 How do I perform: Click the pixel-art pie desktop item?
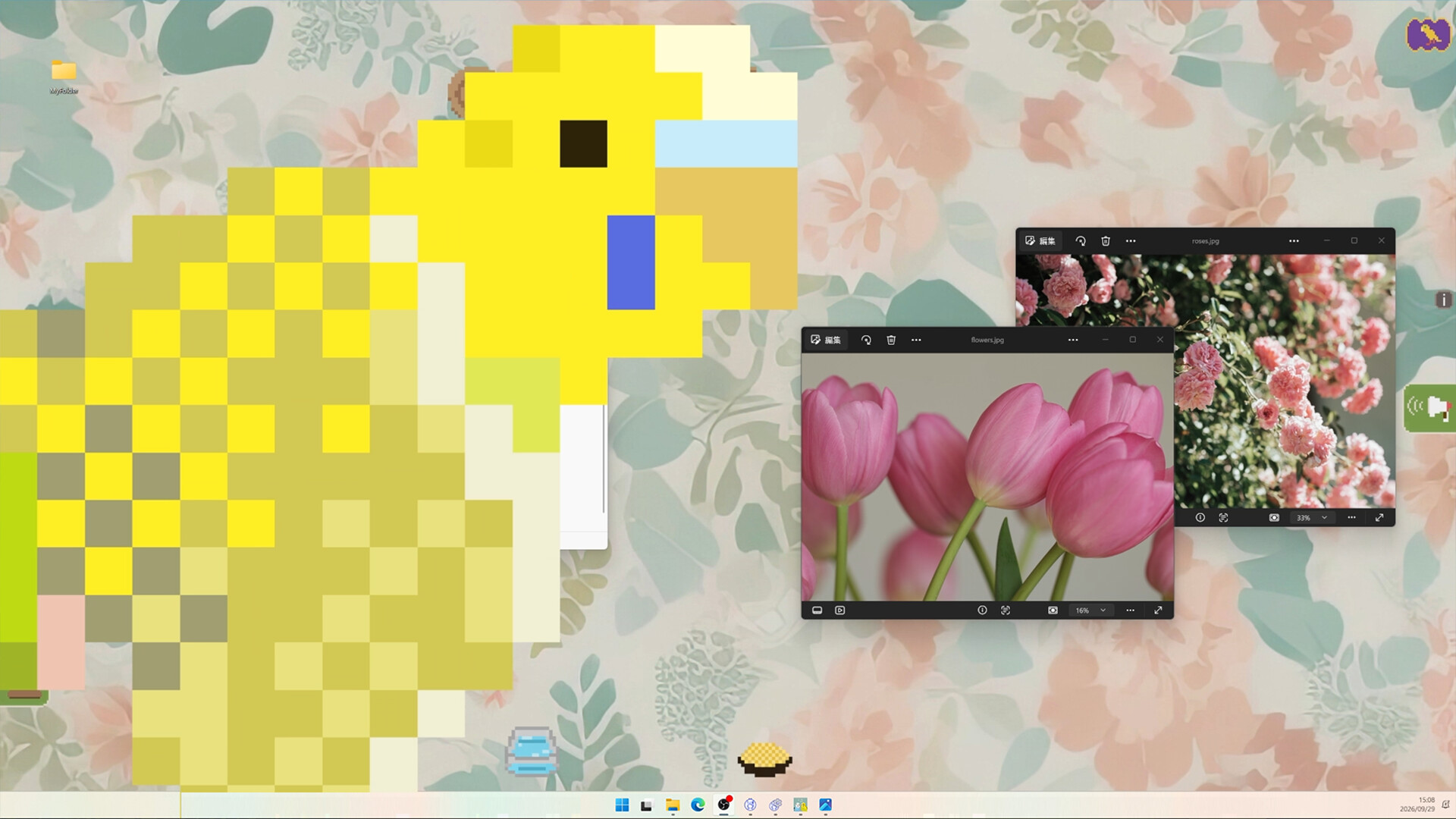(x=765, y=760)
